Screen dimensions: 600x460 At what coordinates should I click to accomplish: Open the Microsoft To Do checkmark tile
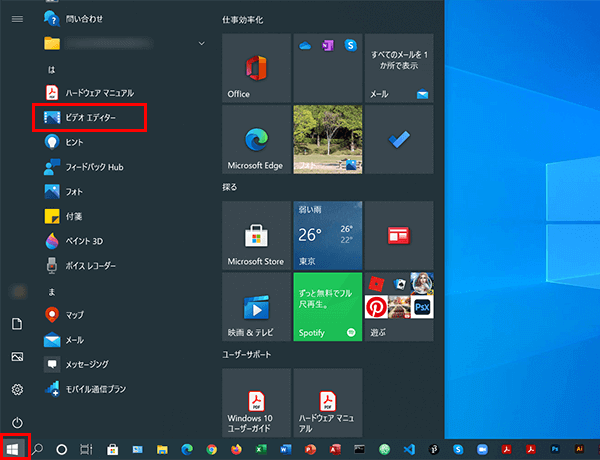399,139
